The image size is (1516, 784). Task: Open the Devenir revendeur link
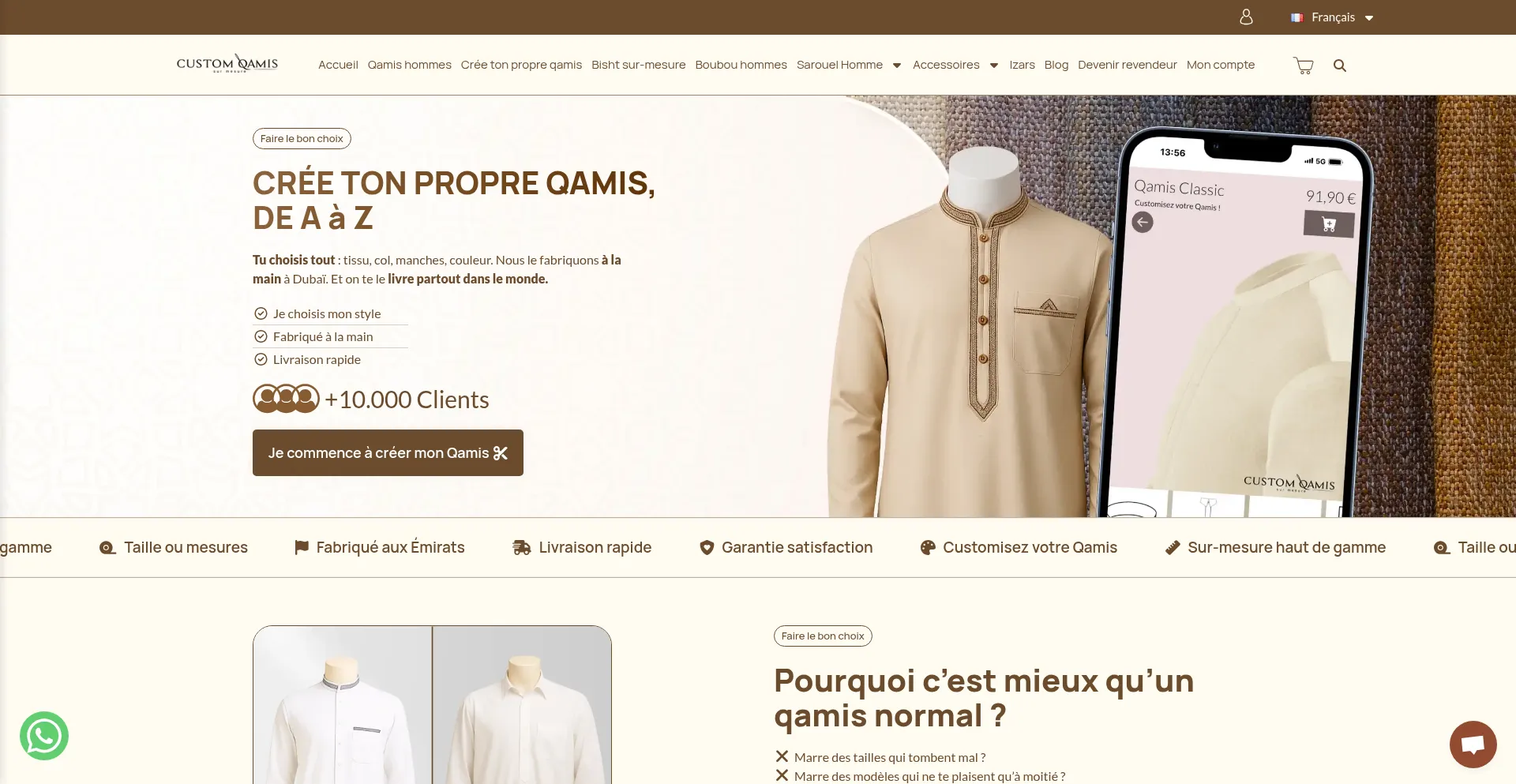click(1128, 65)
